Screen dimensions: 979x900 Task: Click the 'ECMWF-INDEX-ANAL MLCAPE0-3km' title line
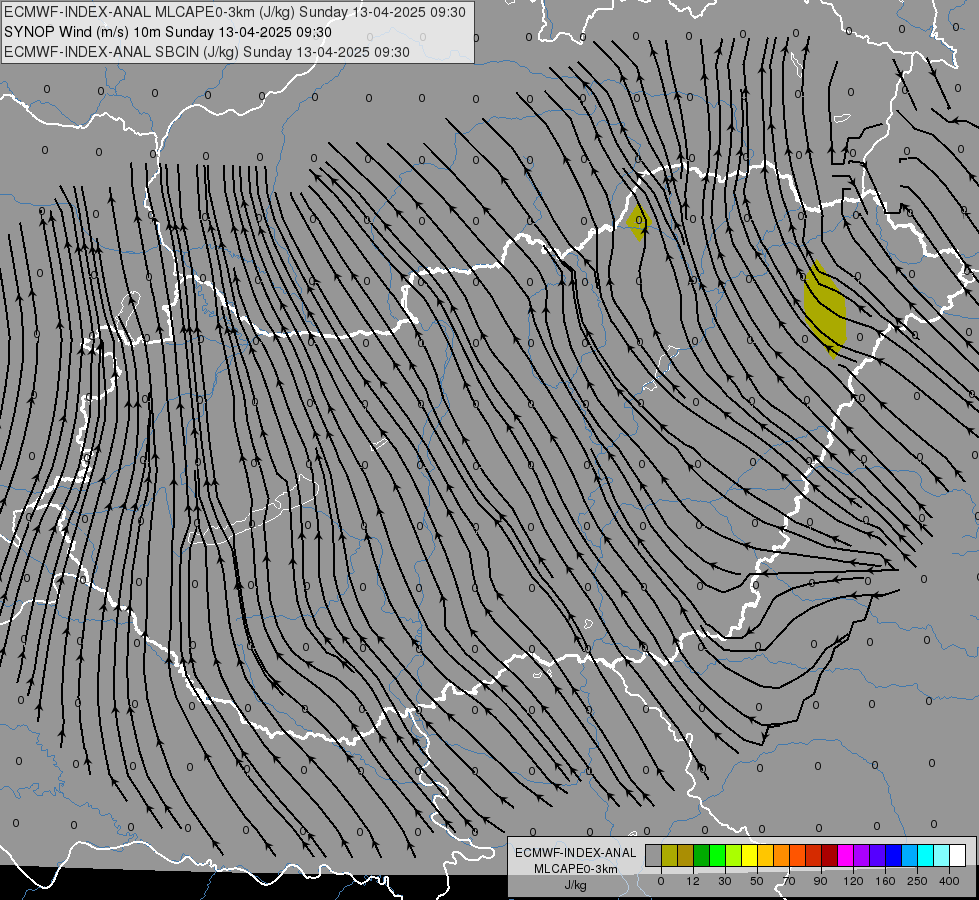pos(235,12)
